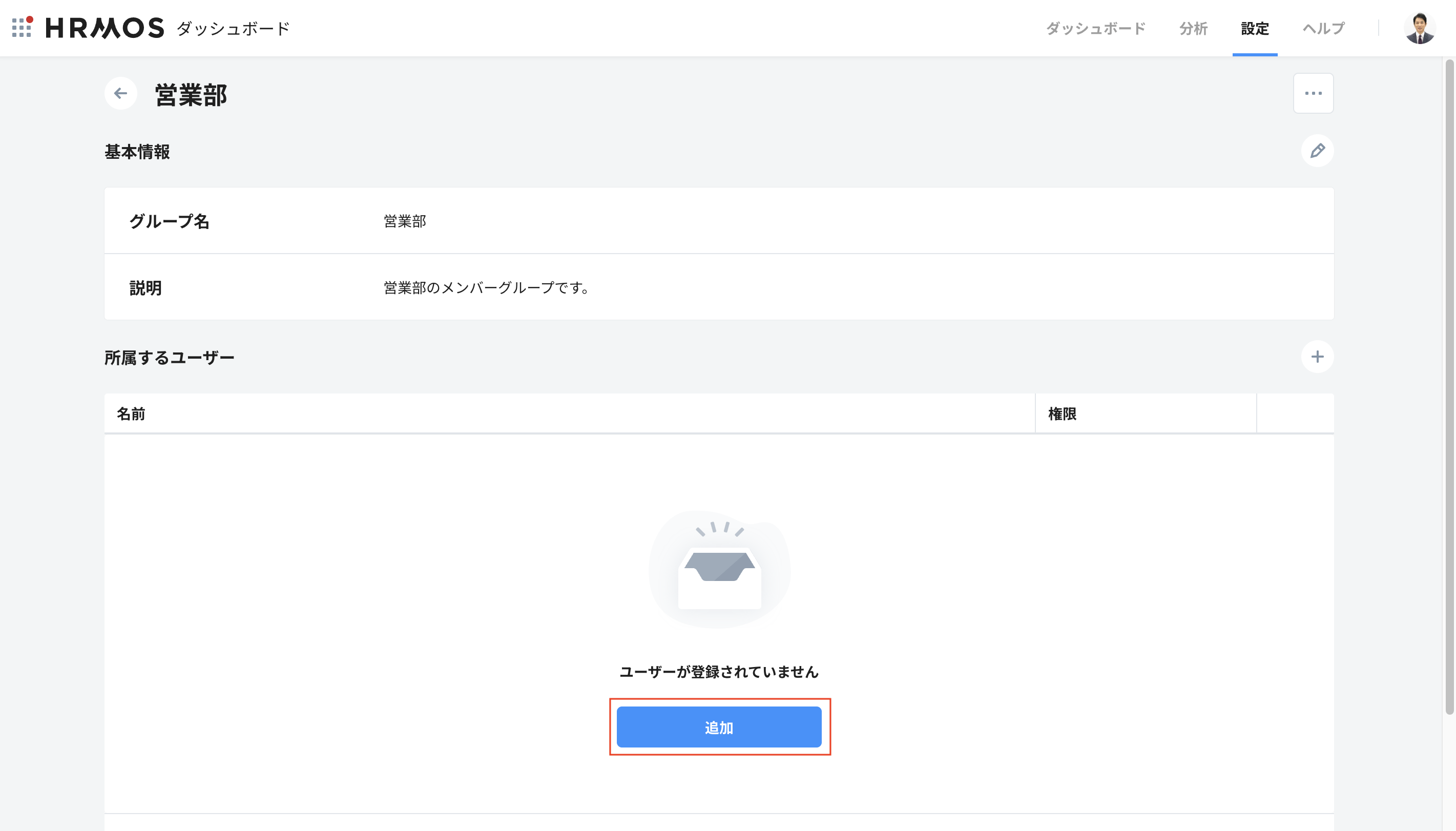Viewport: 1456px width, 831px height.
Task: Open the three-dot more options menu
Action: coord(1313,93)
